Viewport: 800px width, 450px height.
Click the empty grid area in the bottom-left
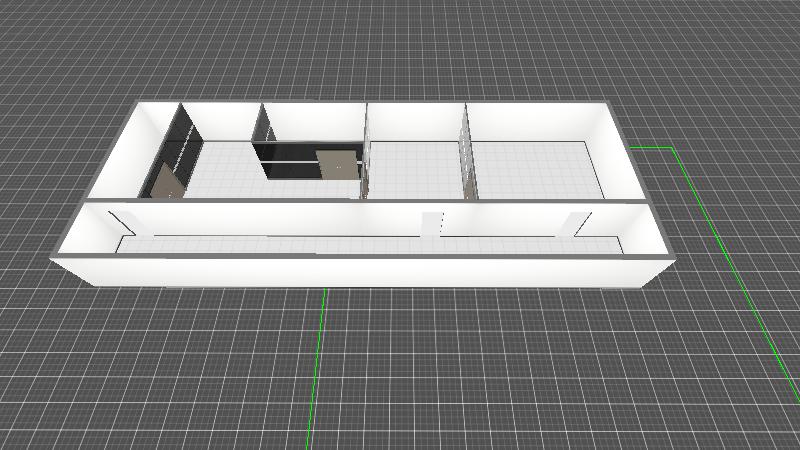coord(120,380)
